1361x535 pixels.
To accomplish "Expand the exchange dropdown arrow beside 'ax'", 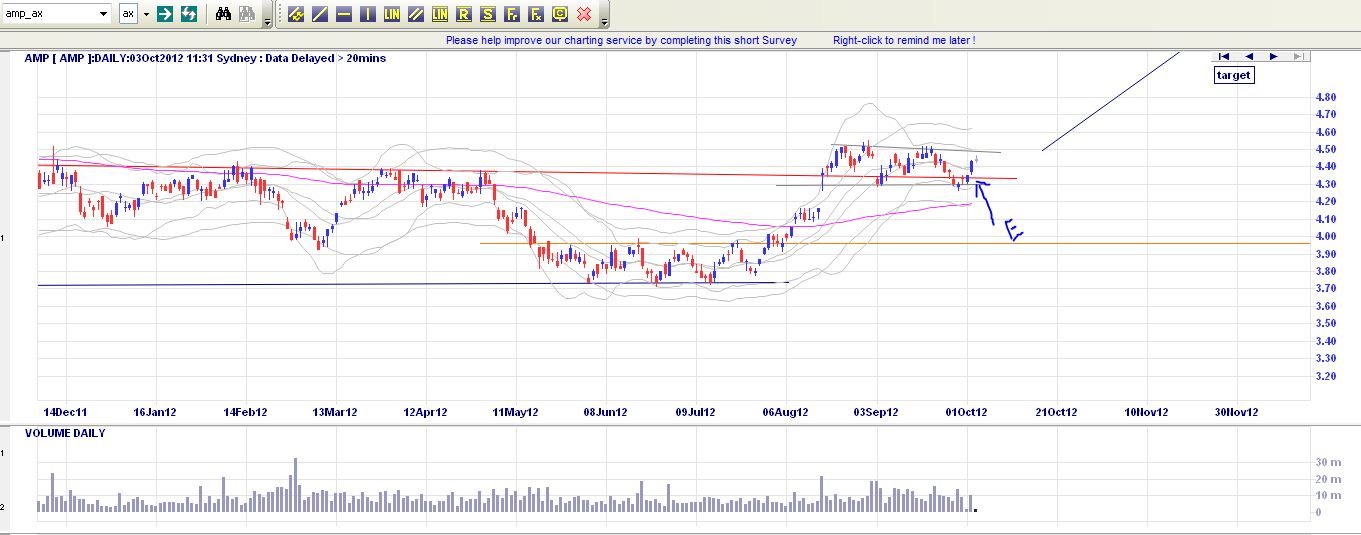I will (145, 14).
